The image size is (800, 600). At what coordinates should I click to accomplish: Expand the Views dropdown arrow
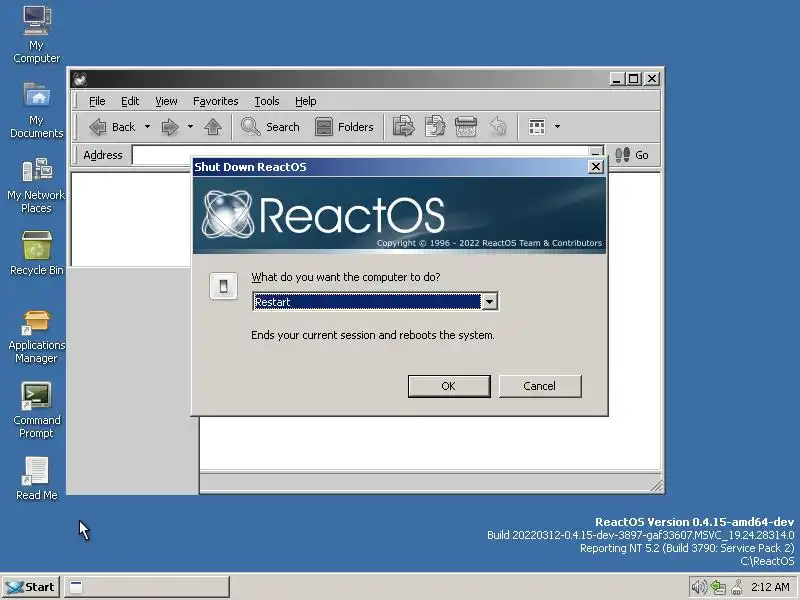coord(557,127)
